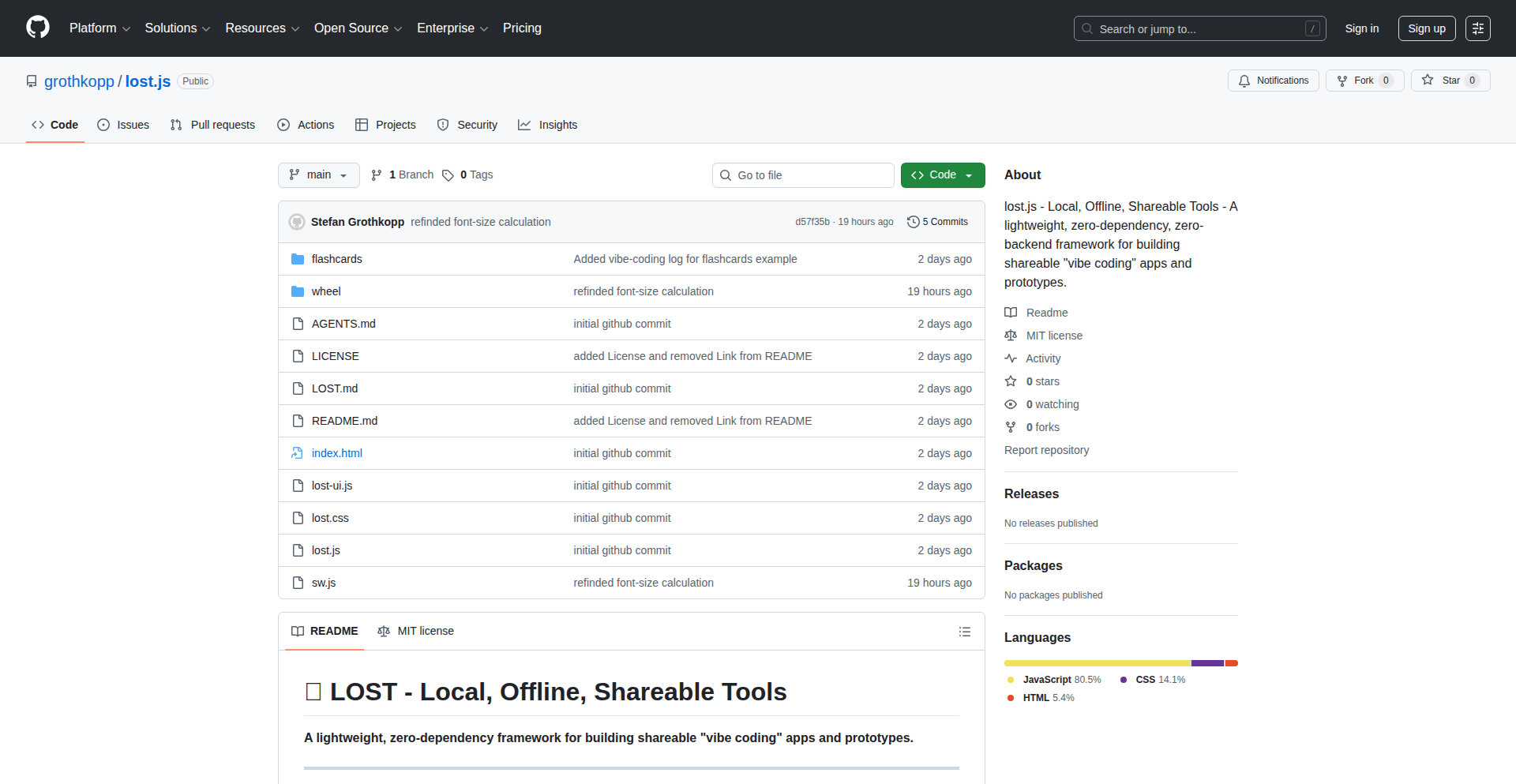Click the yellow JavaScript segment of the language bar
Image resolution: width=1516 pixels, height=784 pixels.
[x=1098, y=663]
